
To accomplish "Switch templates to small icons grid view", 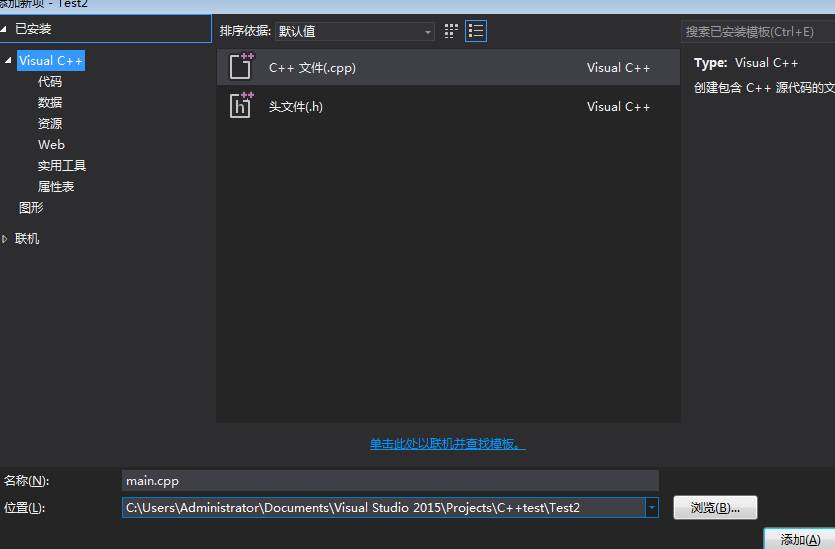I will pos(451,31).
